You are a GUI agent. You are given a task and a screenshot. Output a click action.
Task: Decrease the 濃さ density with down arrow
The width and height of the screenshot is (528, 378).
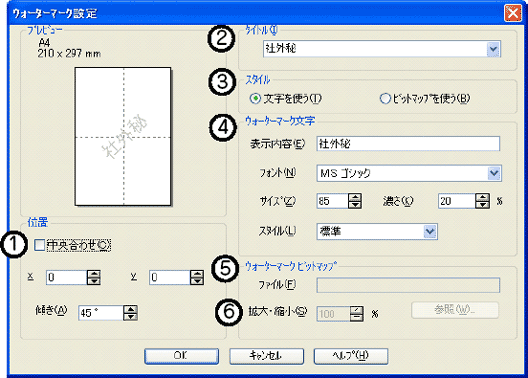point(483,205)
